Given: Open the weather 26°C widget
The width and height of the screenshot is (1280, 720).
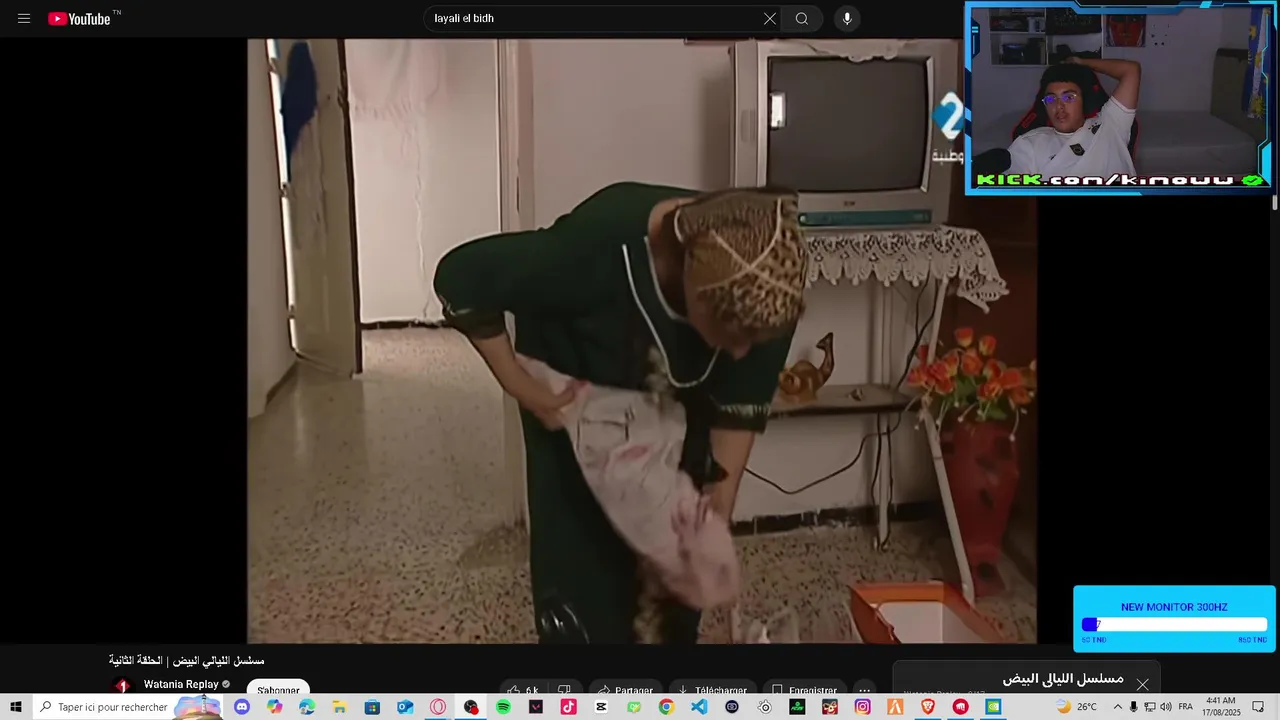Looking at the screenshot, I should [1078, 707].
